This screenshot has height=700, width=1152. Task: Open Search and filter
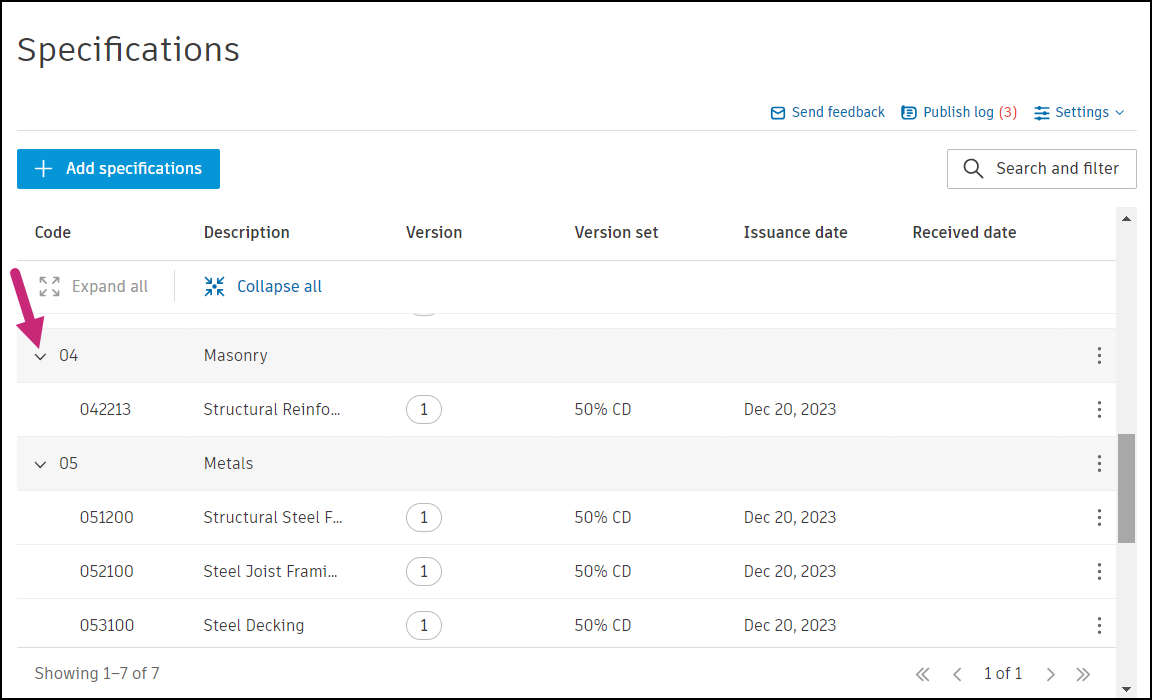[1041, 169]
